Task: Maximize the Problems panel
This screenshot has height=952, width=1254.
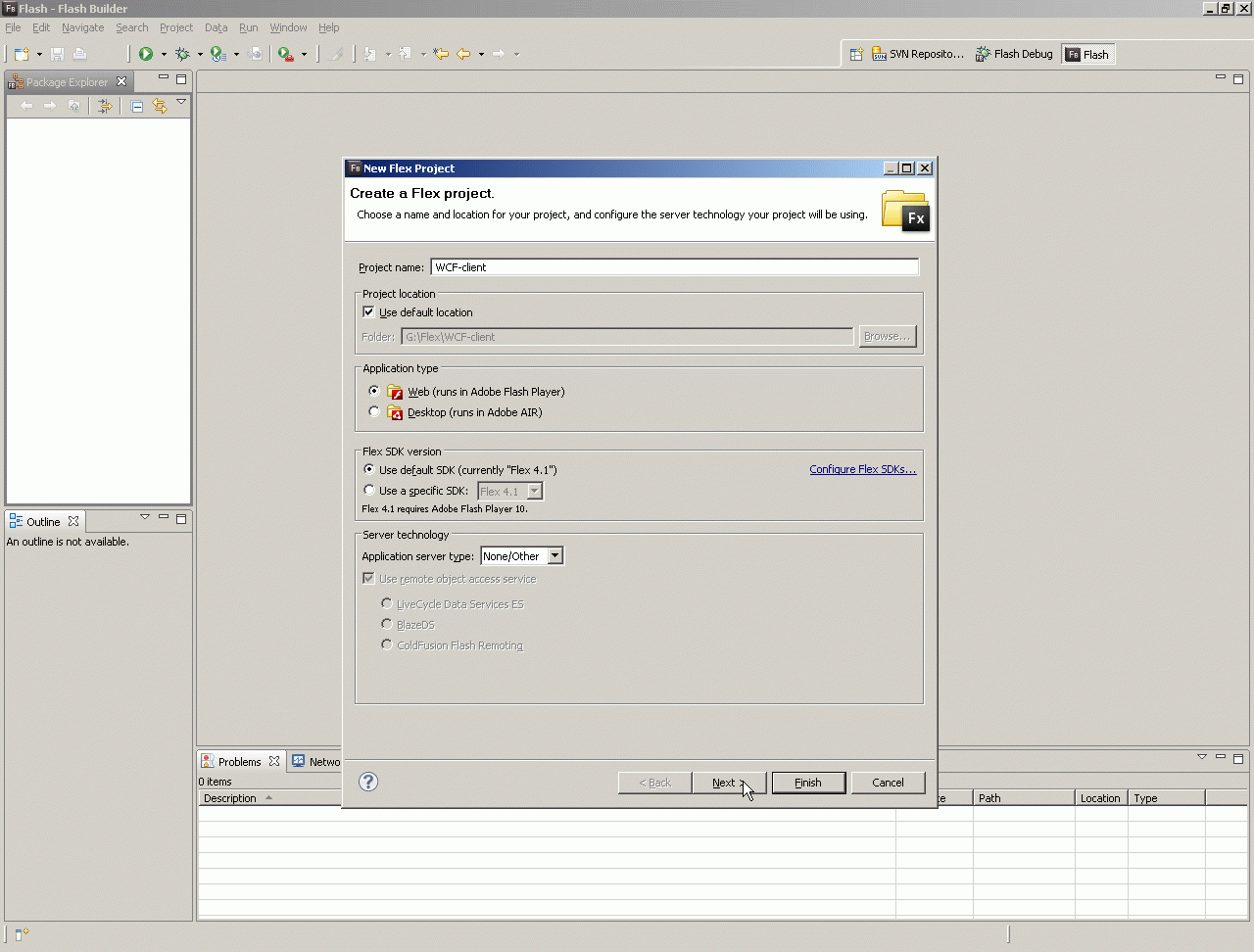Action: [1238, 758]
